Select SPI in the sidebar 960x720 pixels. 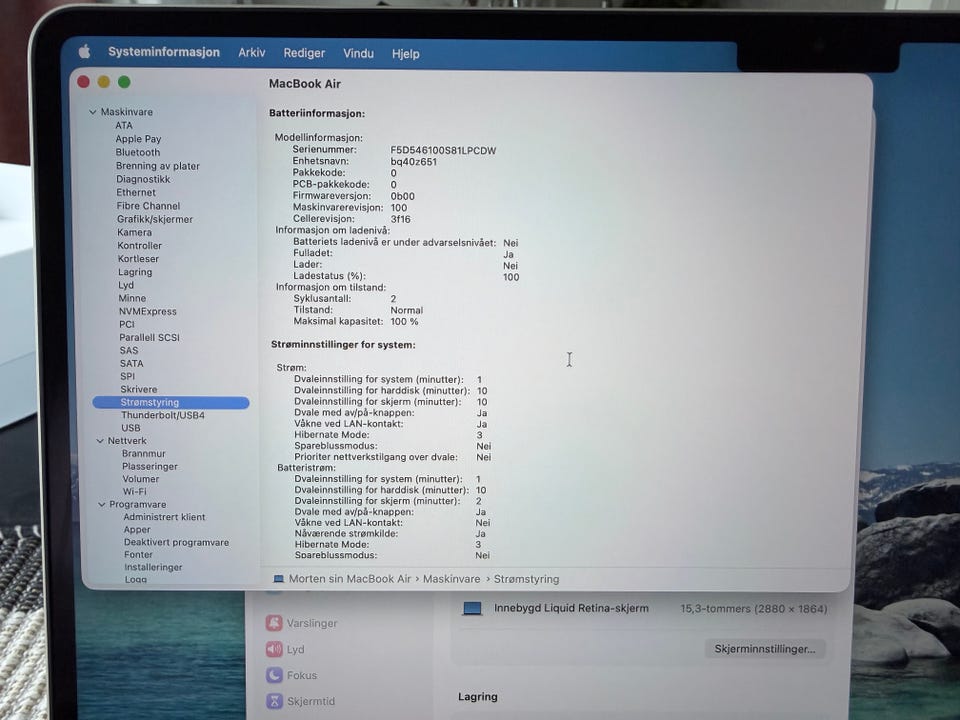pyautogui.click(x=127, y=377)
